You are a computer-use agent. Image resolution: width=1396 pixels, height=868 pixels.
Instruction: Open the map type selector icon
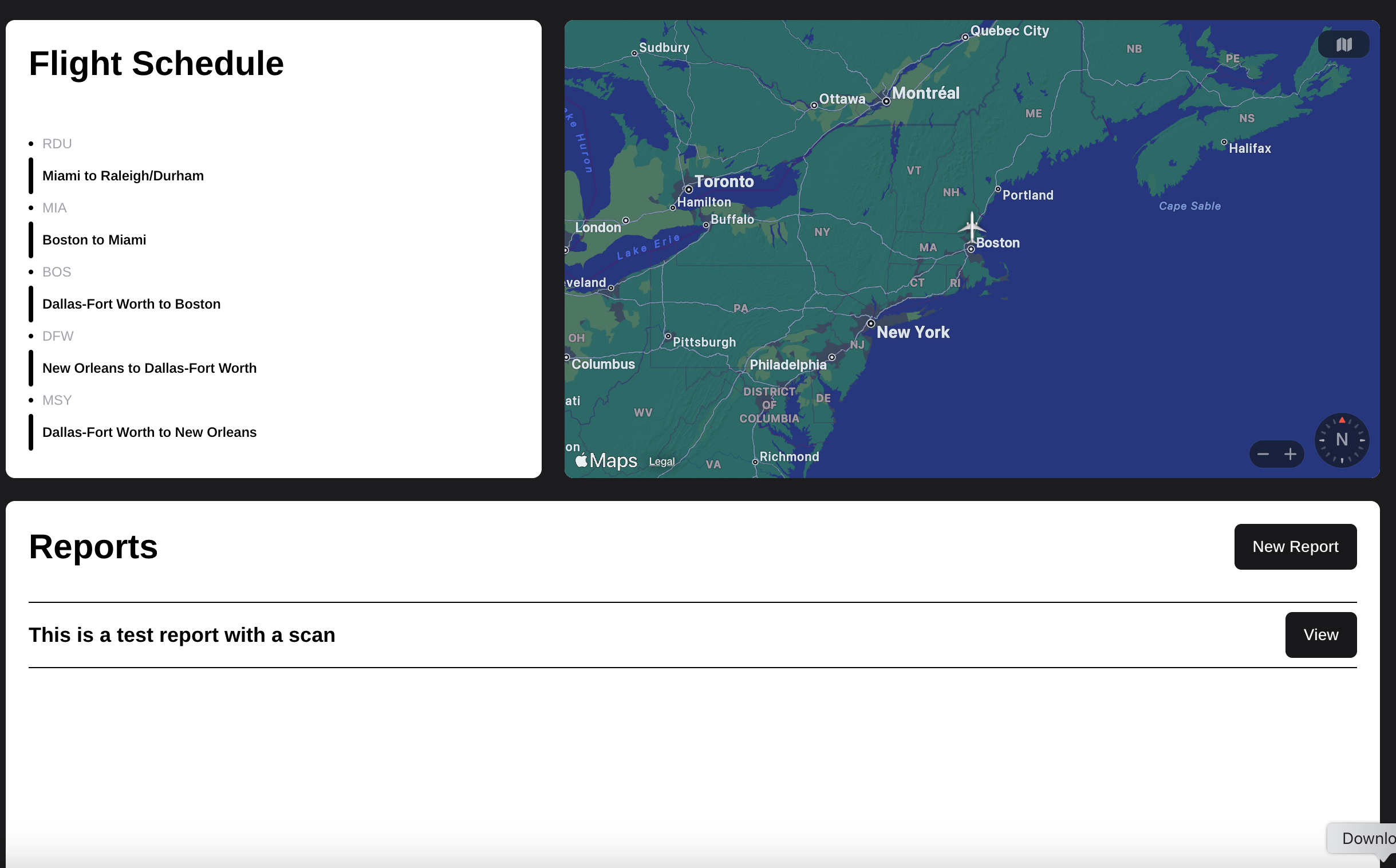click(1343, 45)
